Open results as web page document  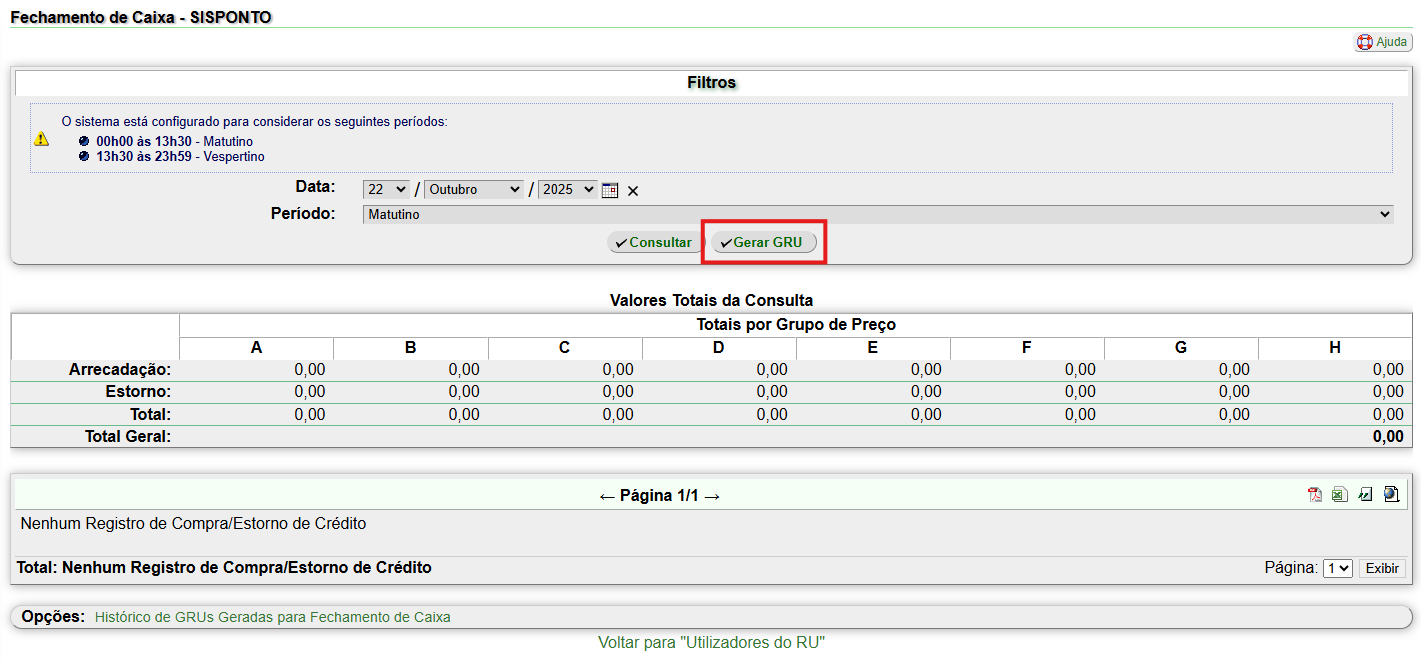[x=1391, y=495]
